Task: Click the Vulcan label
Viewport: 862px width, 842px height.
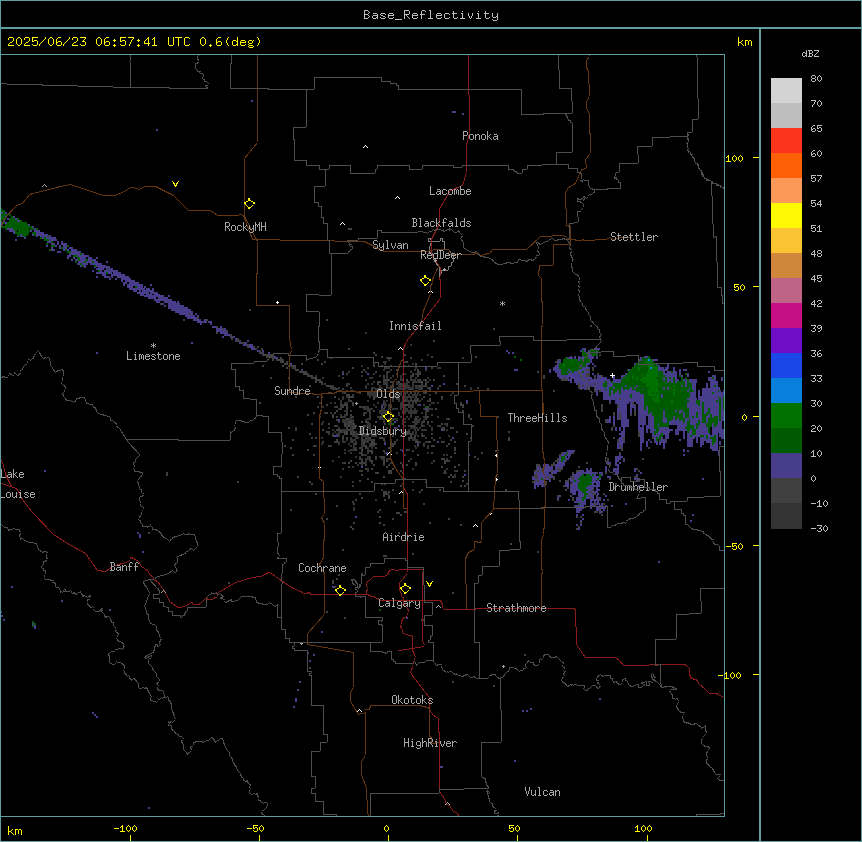Action: (542, 792)
